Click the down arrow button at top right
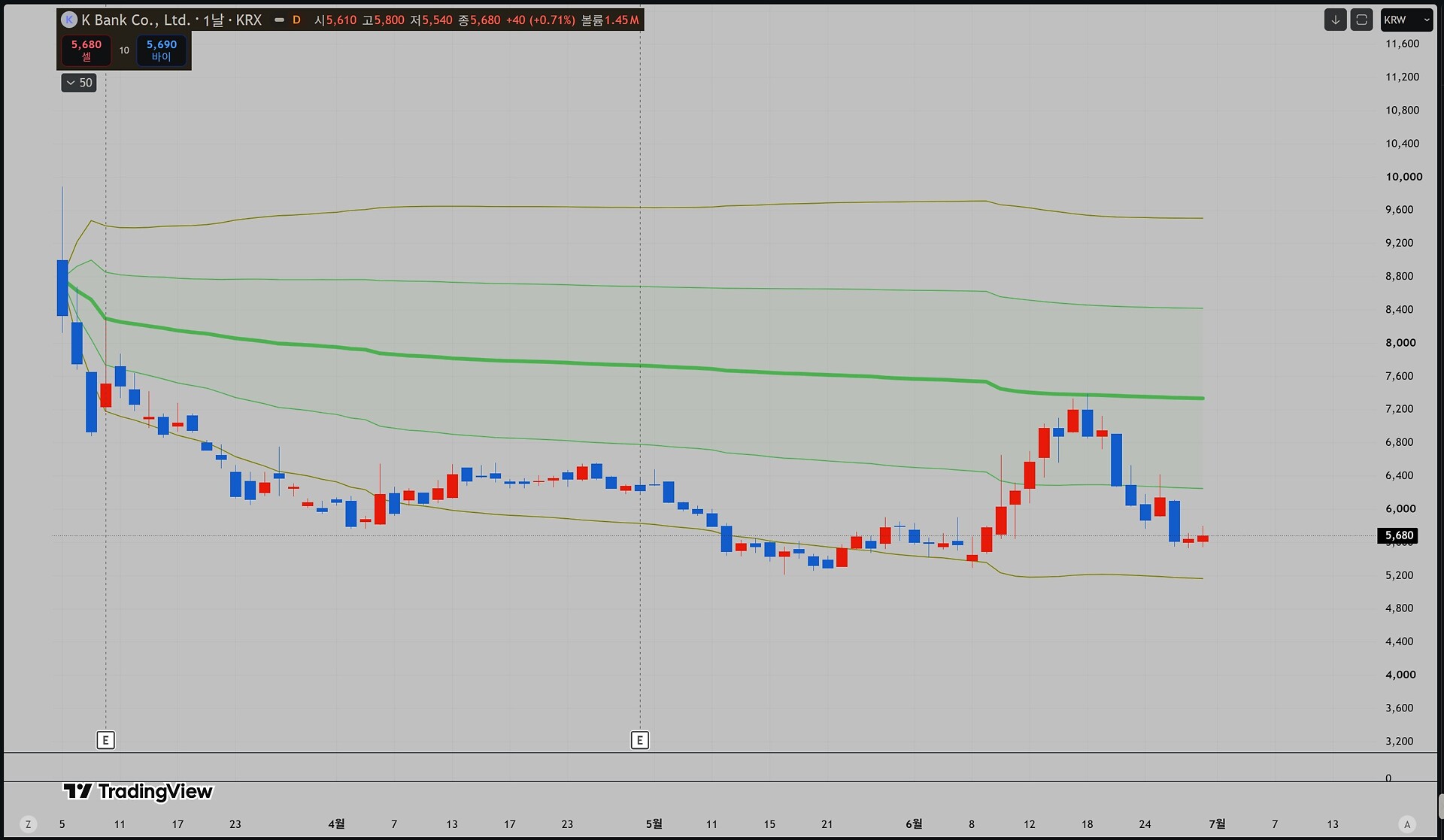This screenshot has height=840, width=1444. 1335,20
